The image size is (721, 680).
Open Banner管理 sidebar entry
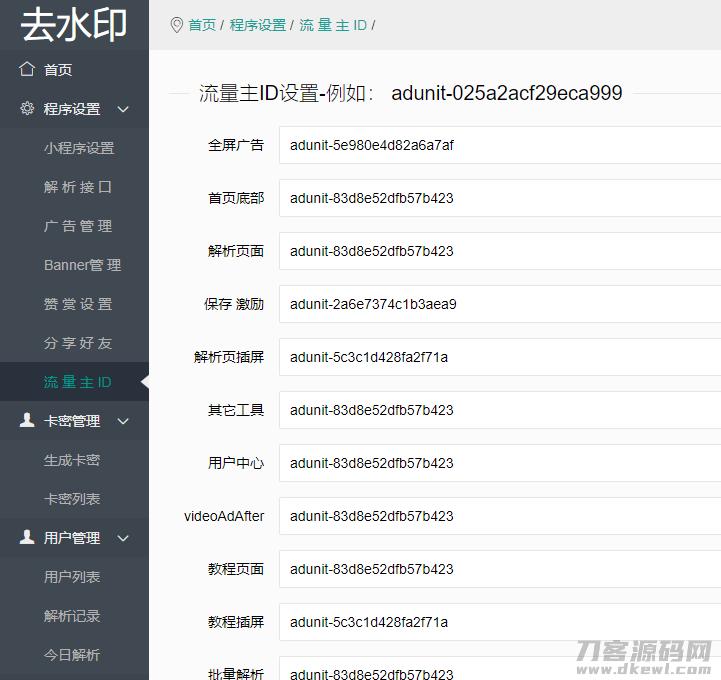82,265
